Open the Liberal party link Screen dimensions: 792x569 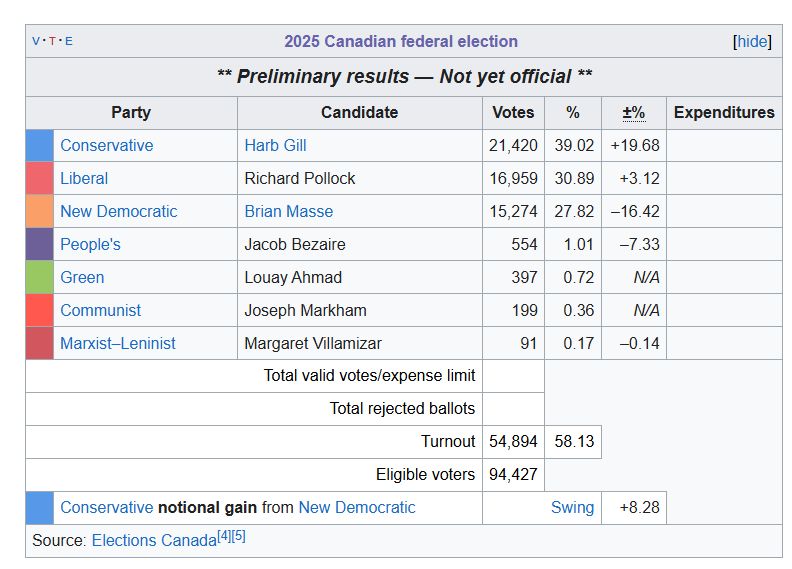pyautogui.click(x=84, y=178)
